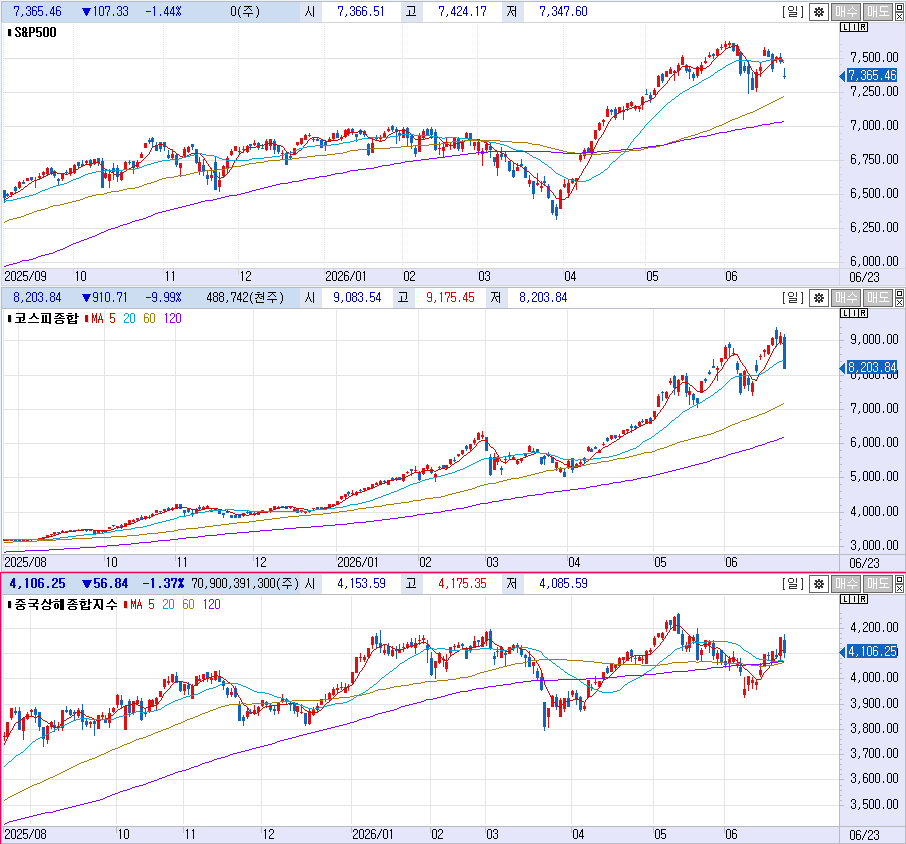Maximize the 코스피종합 chart panel
The image size is (906, 844).
click(x=900, y=293)
